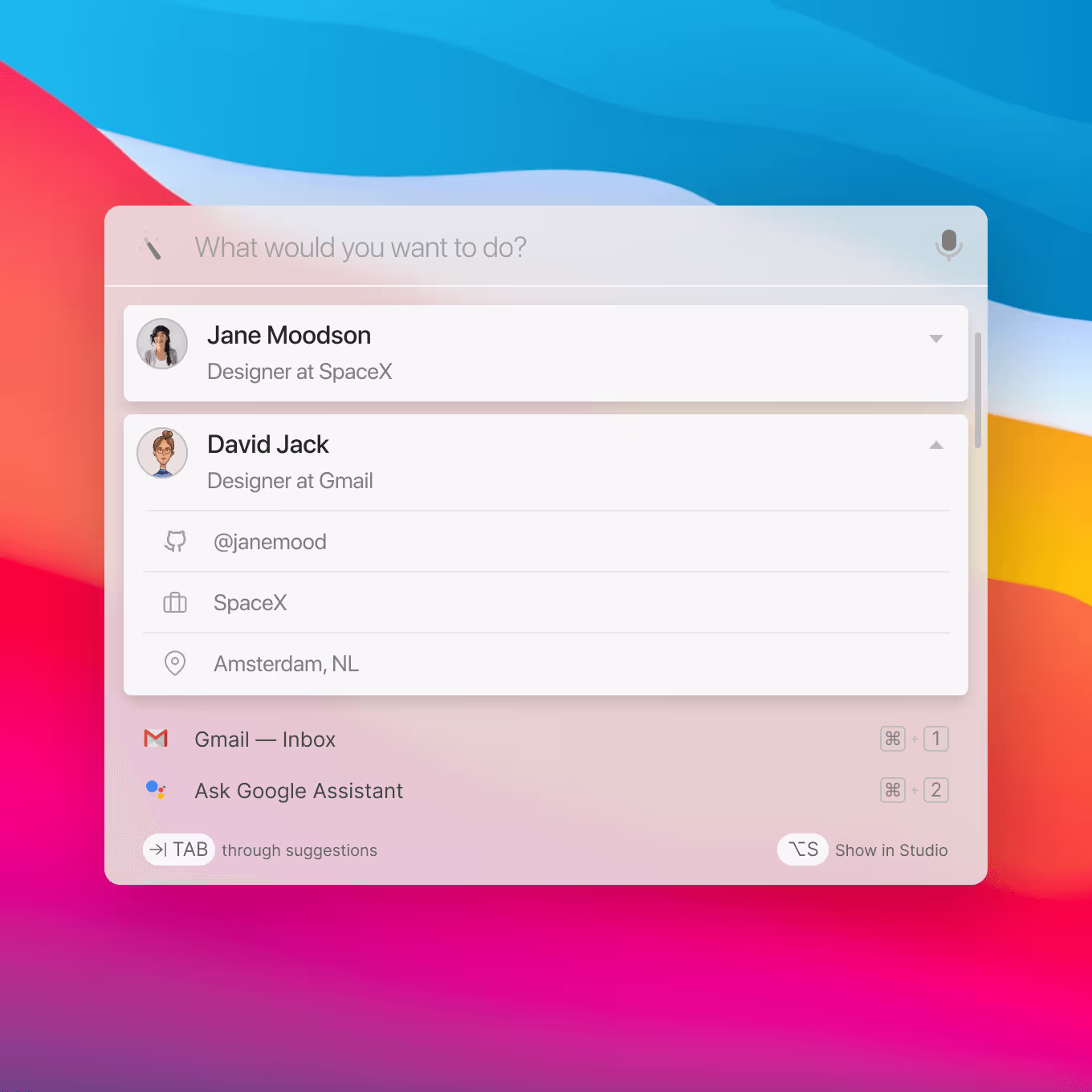Click the 'through suggestions' hint text
This screenshot has width=1092, height=1092.
[x=299, y=850]
